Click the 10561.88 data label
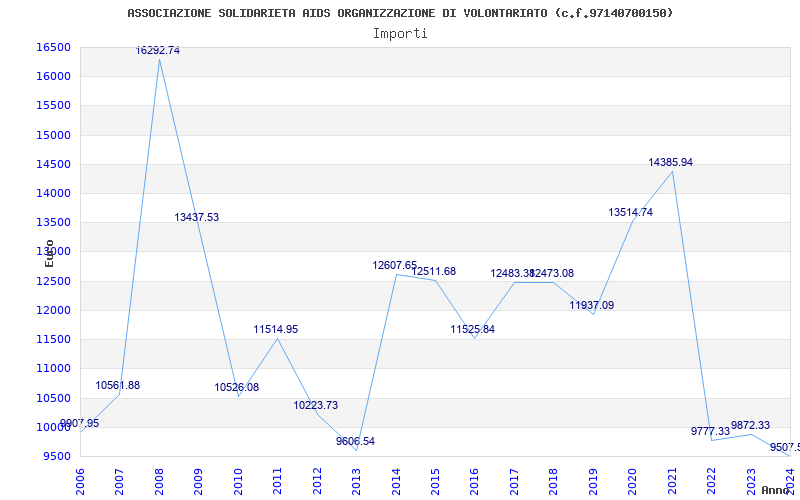The image size is (800, 500). (x=117, y=385)
